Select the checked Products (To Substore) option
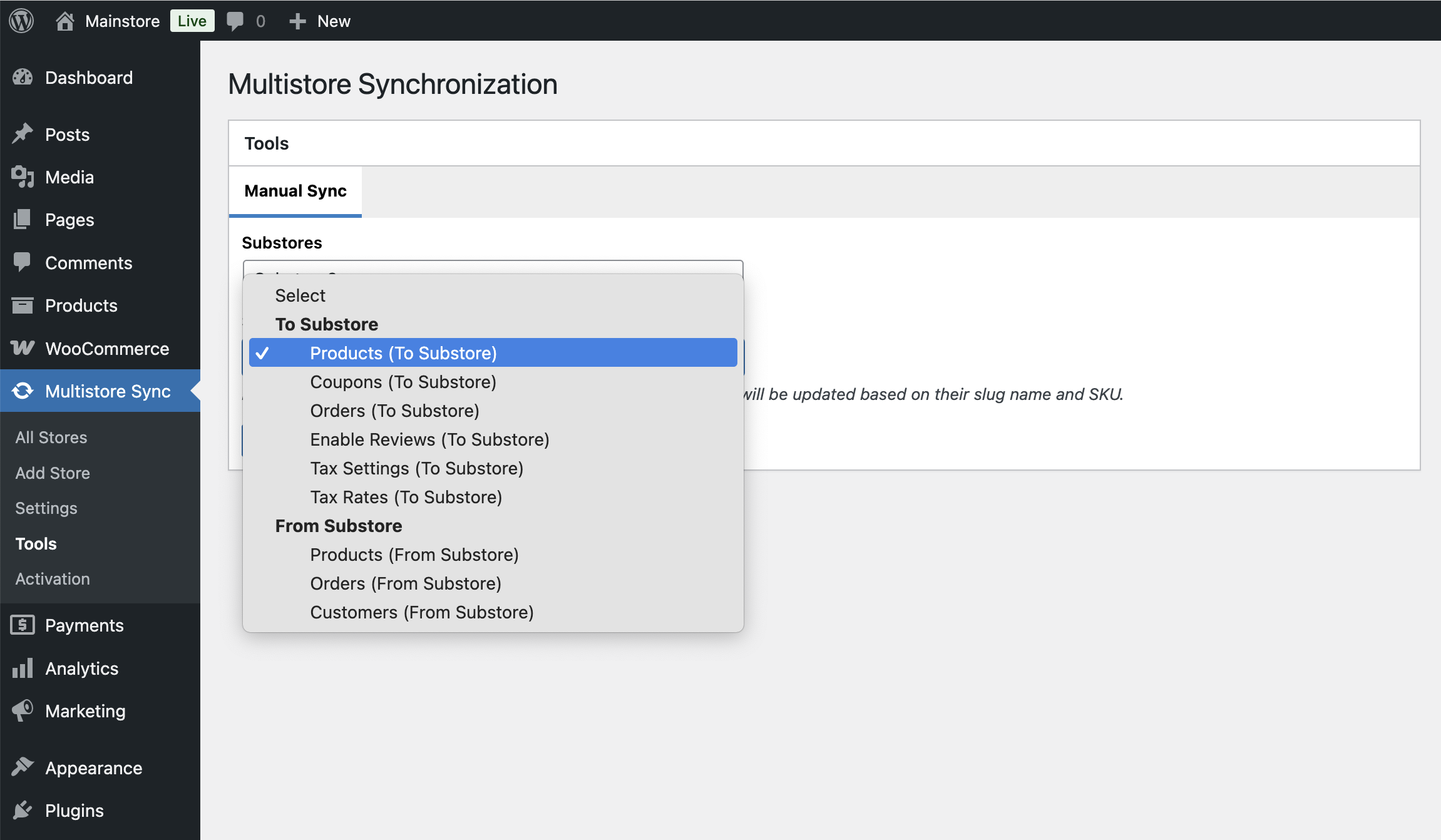The width and height of the screenshot is (1441, 840). [403, 353]
